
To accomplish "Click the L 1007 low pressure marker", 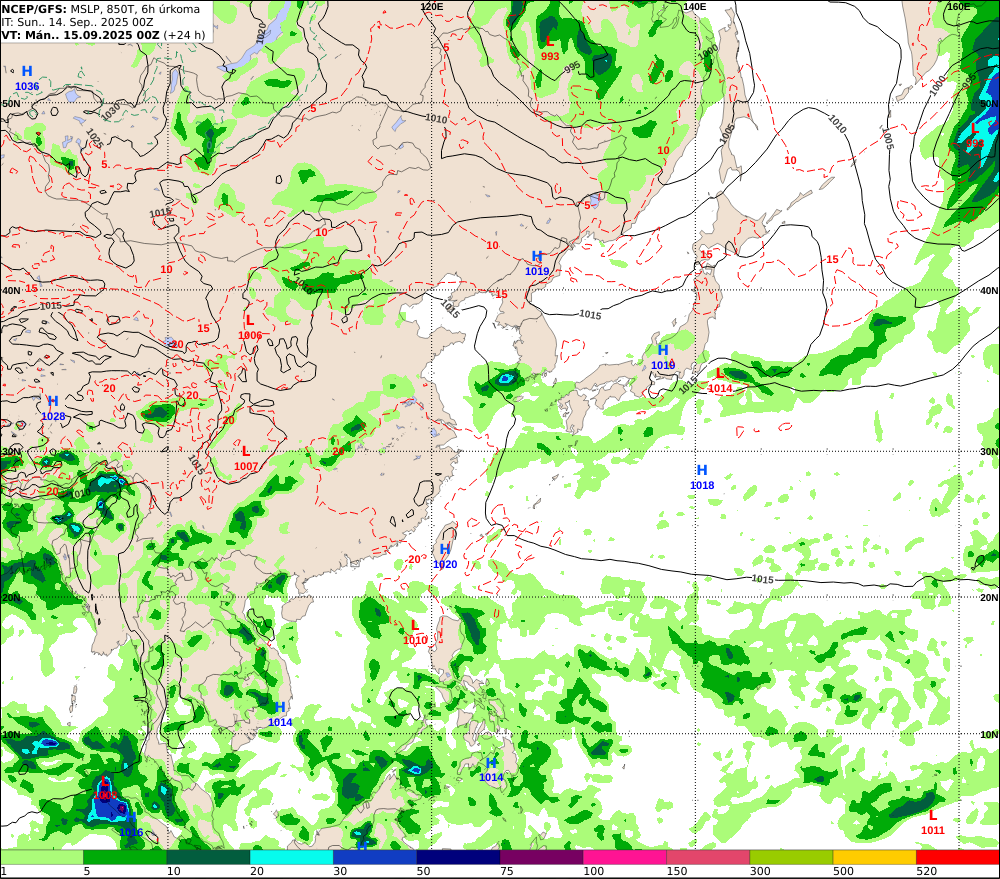I will tap(246, 459).
